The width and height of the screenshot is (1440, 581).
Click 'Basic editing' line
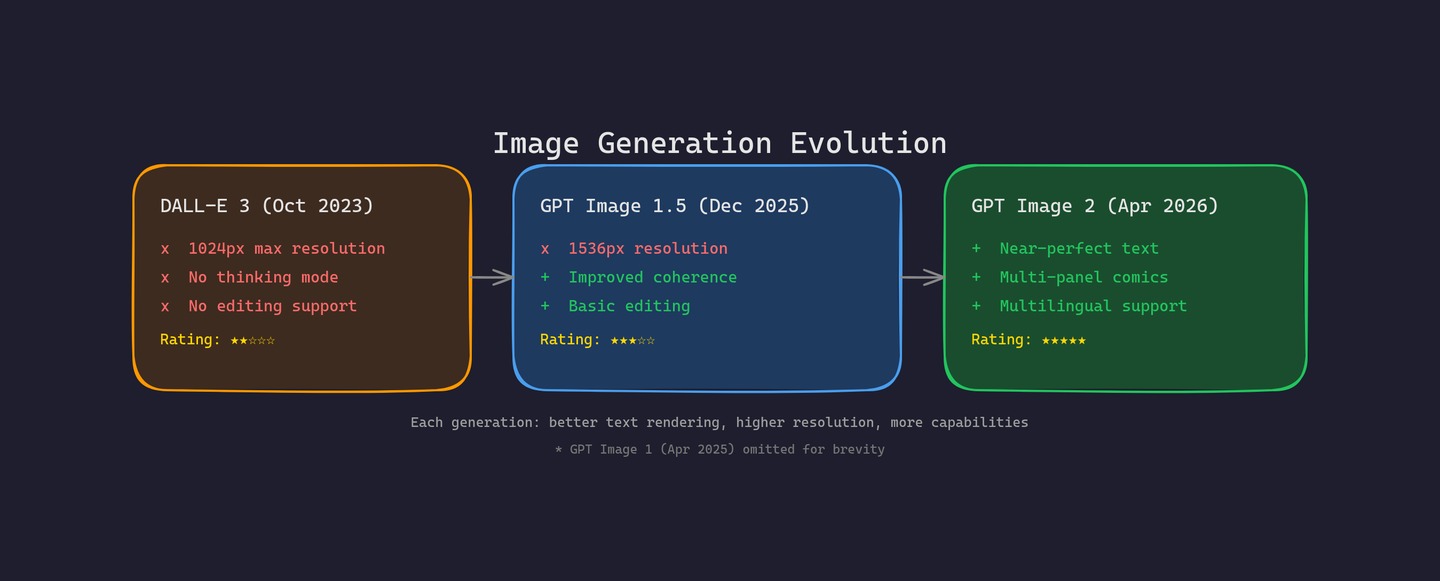coord(615,306)
